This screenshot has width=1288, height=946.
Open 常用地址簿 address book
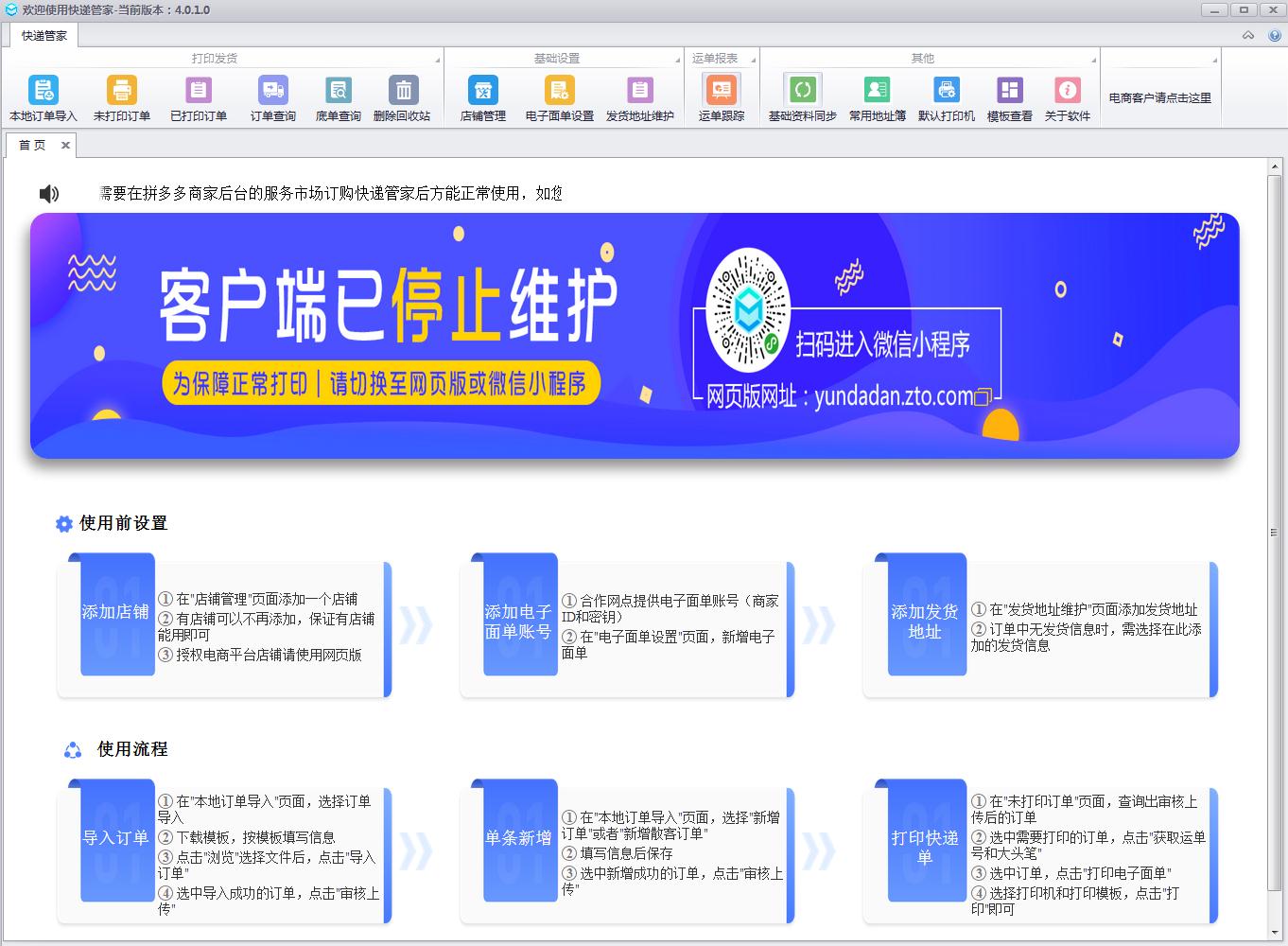(876, 97)
